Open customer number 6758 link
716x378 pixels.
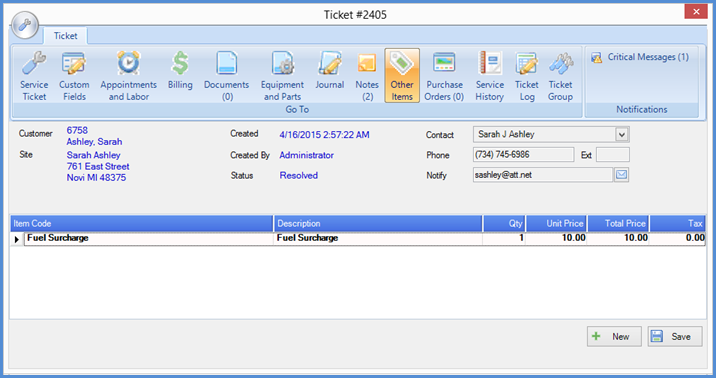point(77,130)
